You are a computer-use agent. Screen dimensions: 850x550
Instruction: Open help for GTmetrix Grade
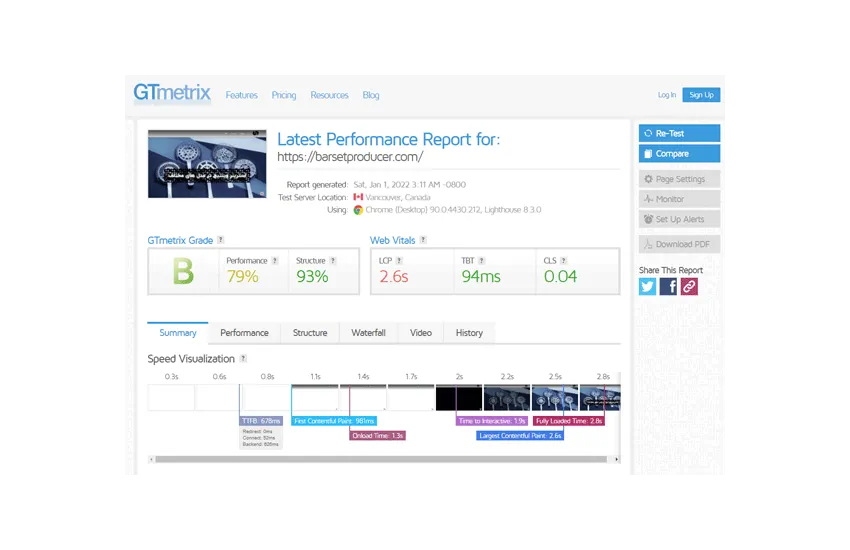(x=221, y=240)
